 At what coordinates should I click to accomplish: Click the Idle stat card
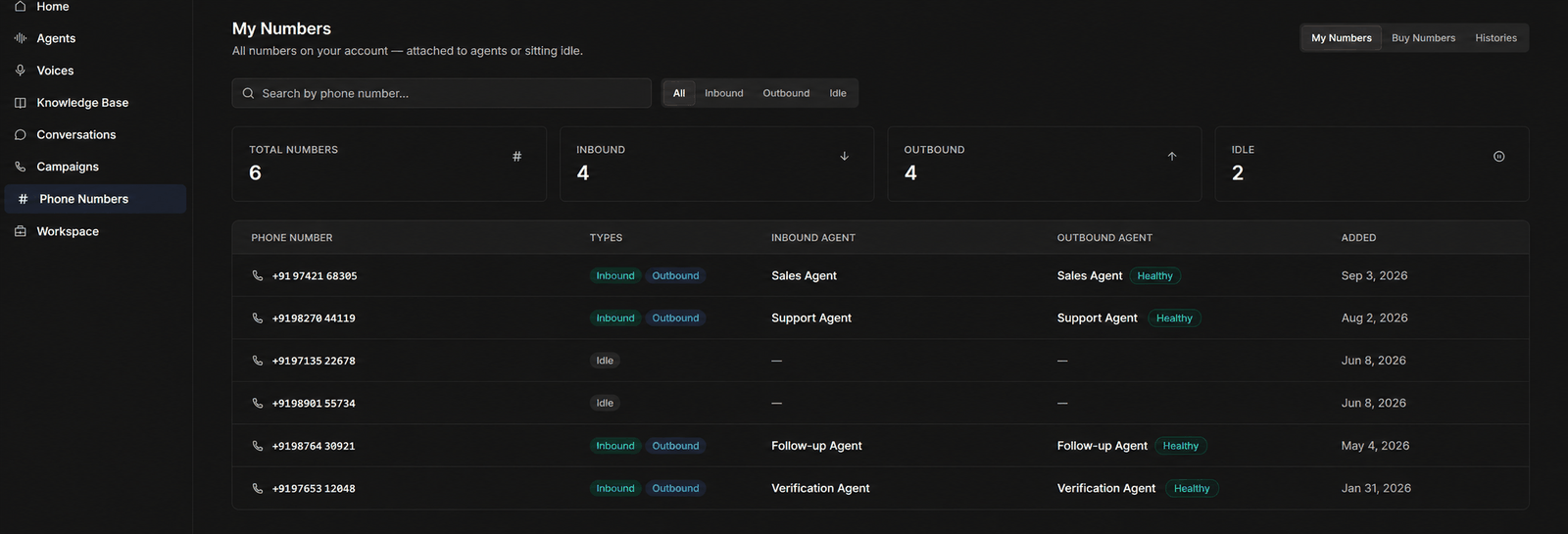[x=1372, y=164]
